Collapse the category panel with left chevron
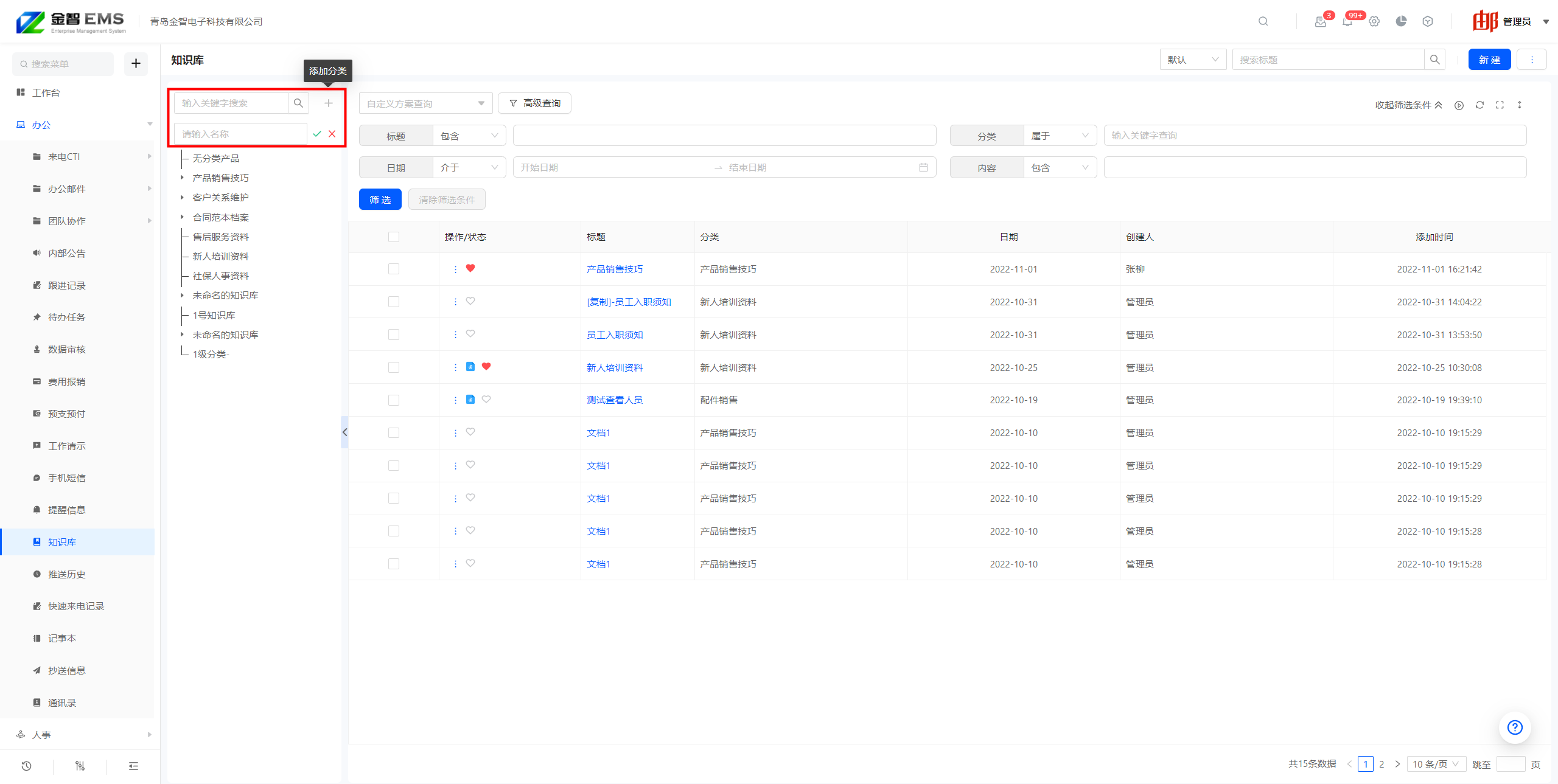 coord(344,432)
